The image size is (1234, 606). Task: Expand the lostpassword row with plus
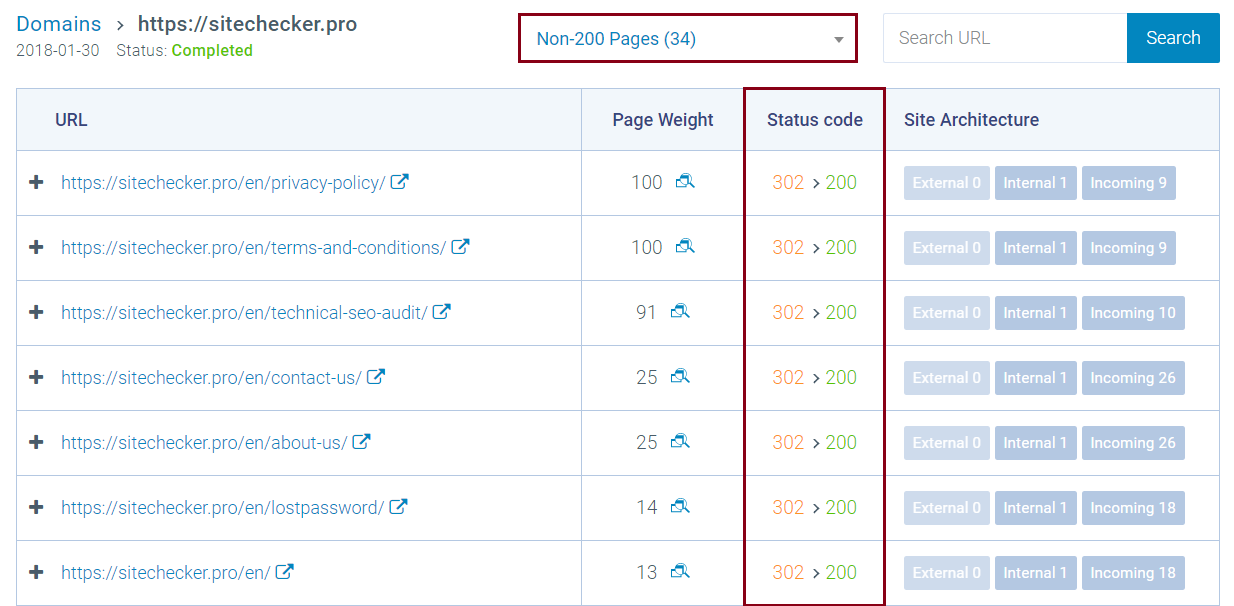(37, 507)
